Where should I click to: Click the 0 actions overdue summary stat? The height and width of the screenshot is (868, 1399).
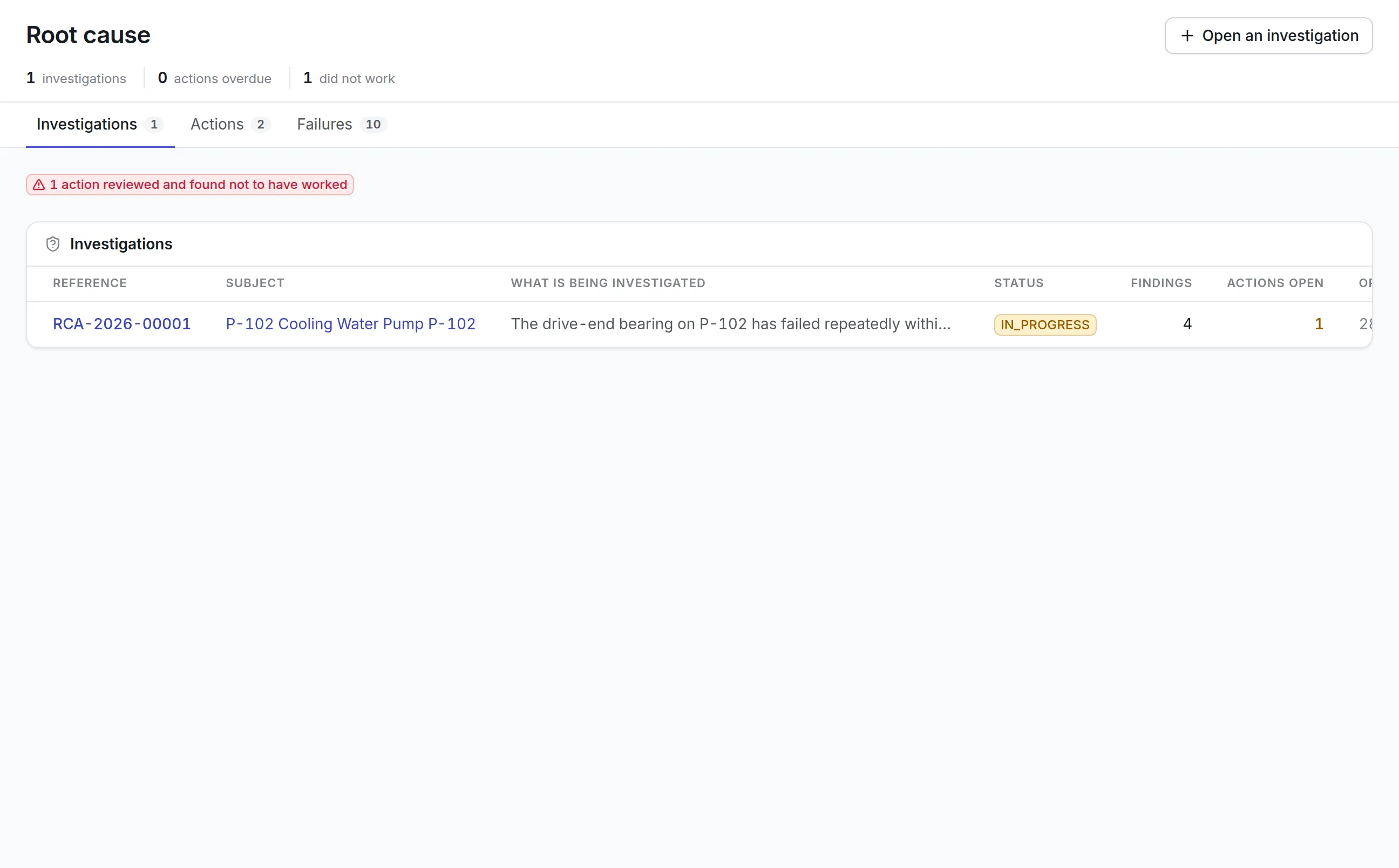point(215,78)
